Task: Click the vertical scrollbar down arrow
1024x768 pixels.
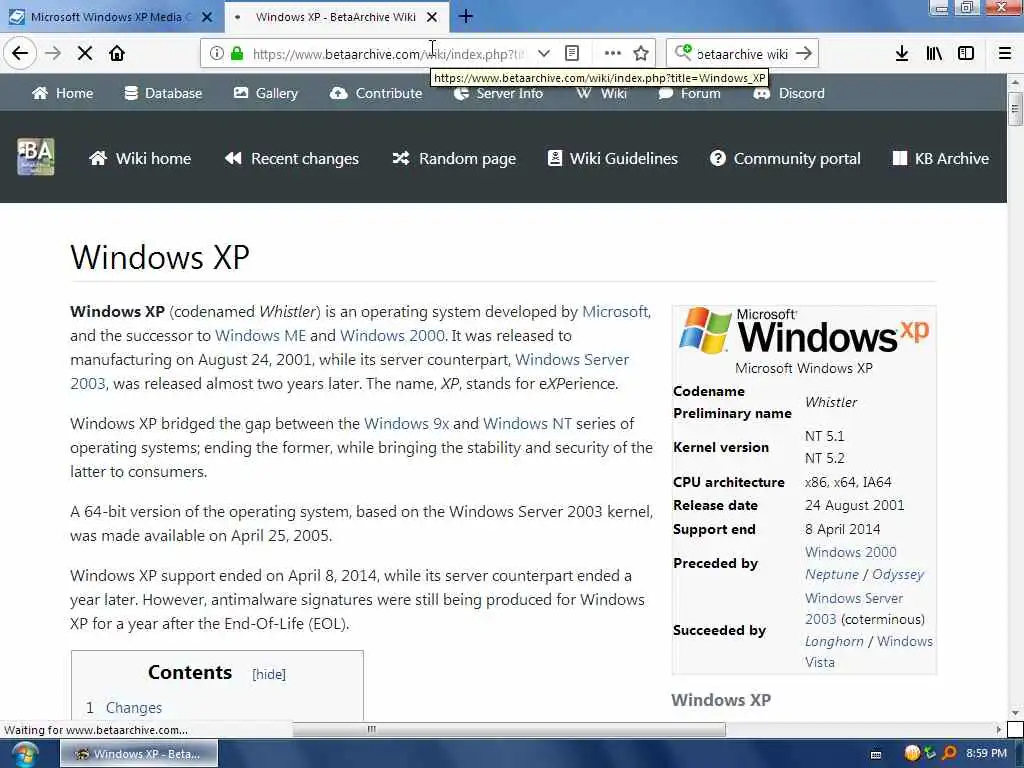Action: [x=1015, y=713]
